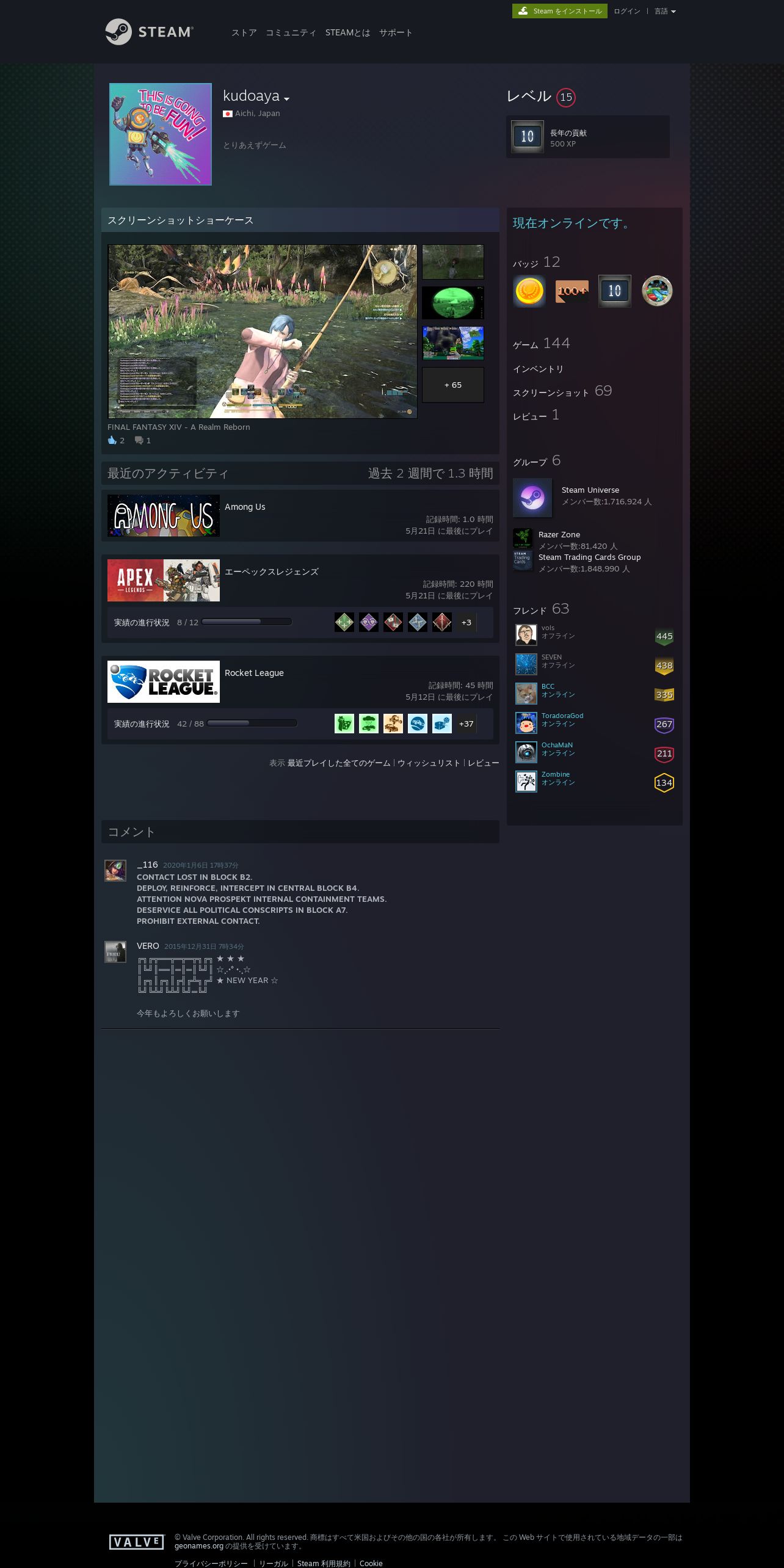Open the Apex Legends game banner
The width and height of the screenshot is (784, 1568).
pyautogui.click(x=164, y=580)
